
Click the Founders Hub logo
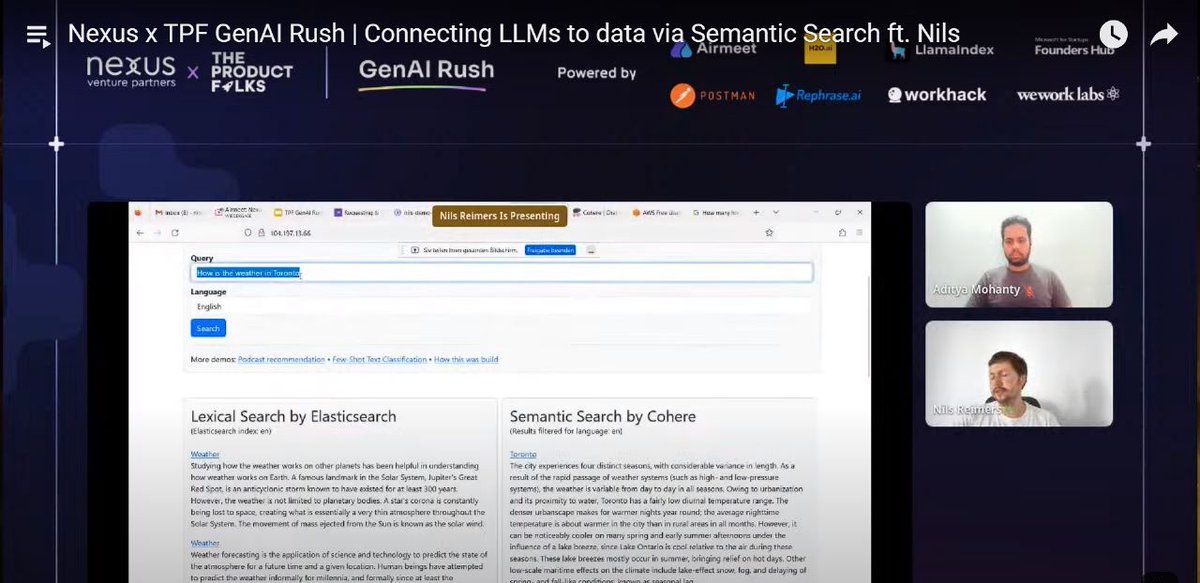[1074, 47]
